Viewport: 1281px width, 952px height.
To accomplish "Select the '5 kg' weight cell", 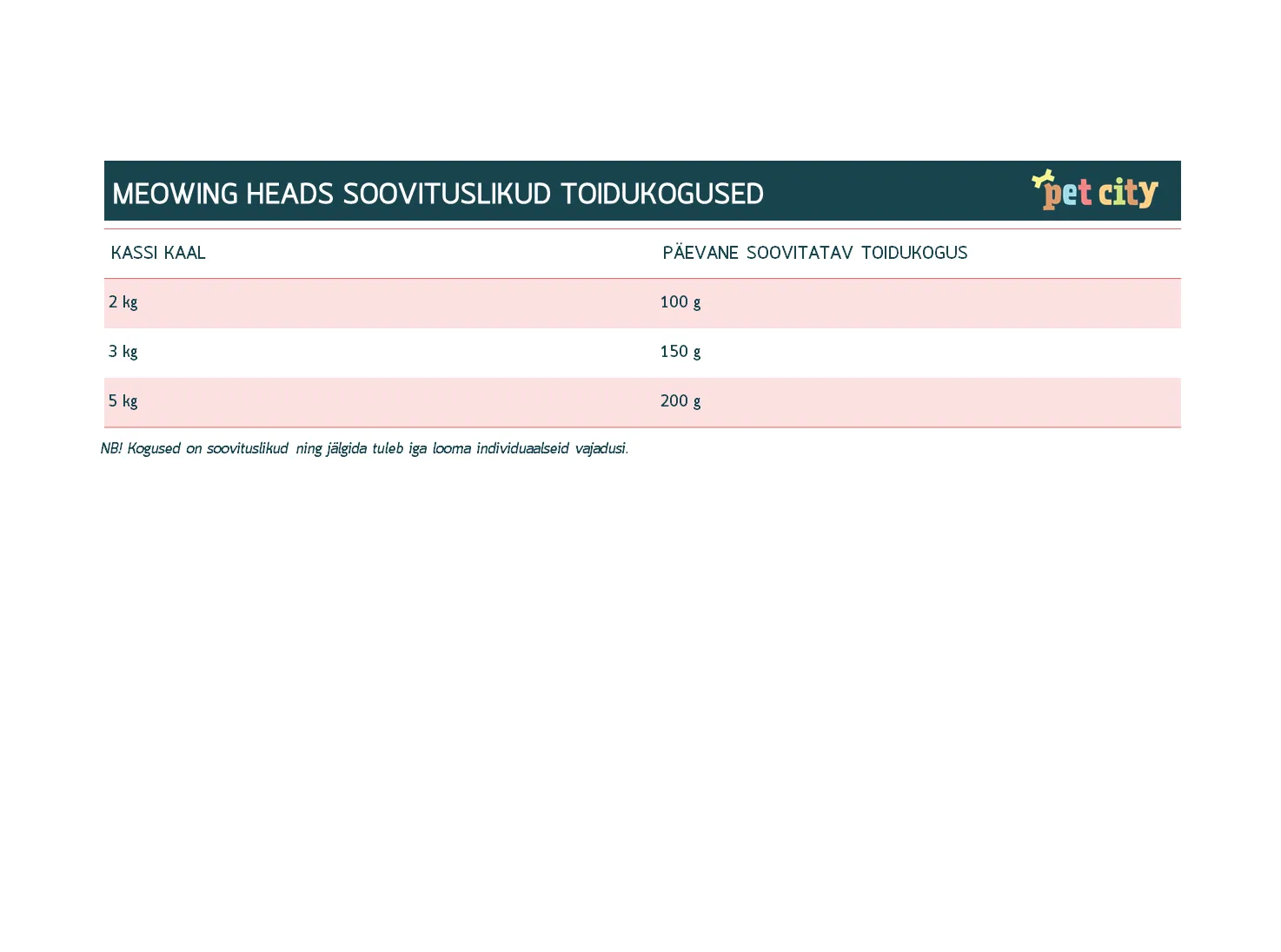I will pos(123,401).
